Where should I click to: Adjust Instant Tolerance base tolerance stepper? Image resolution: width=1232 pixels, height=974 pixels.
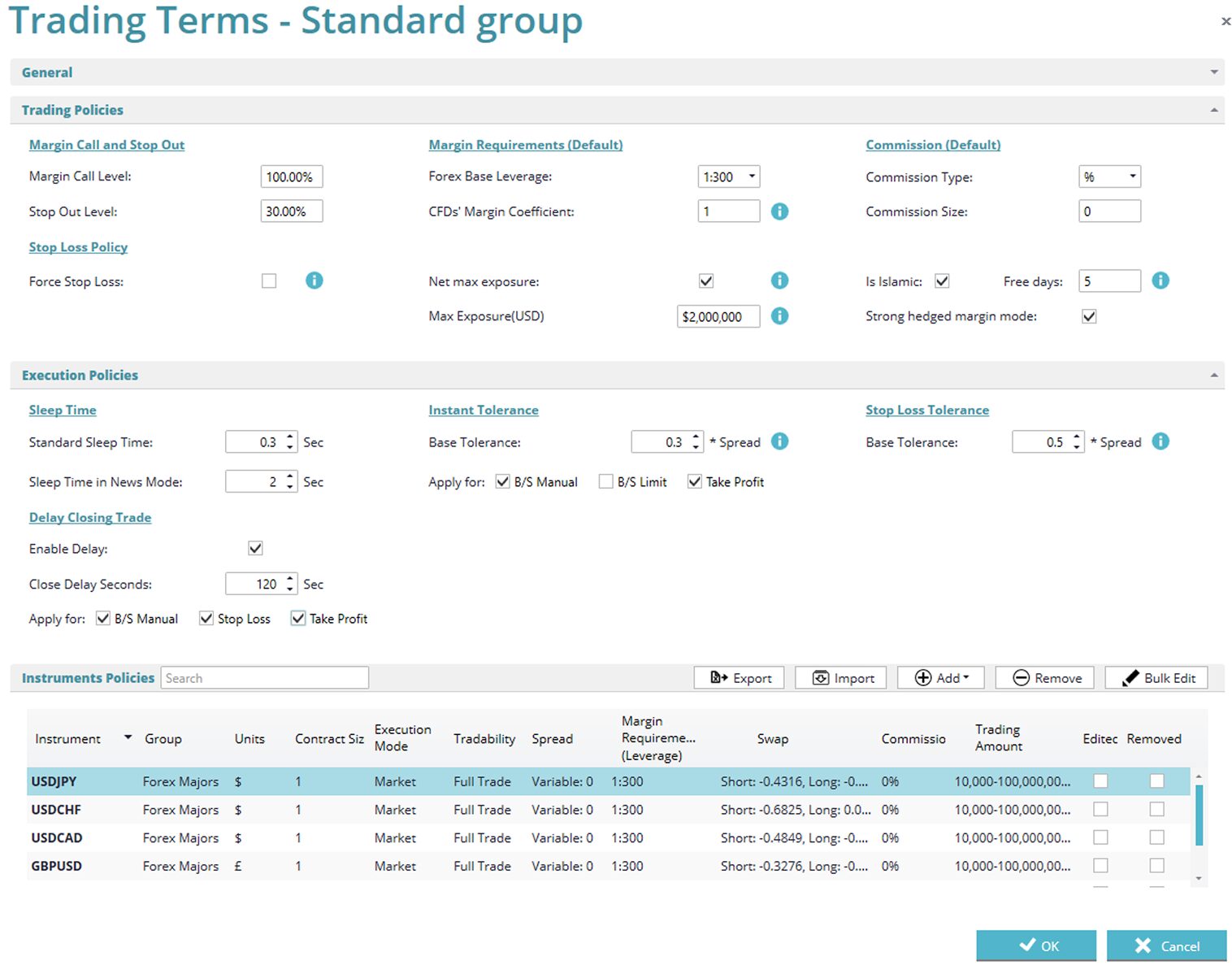(696, 442)
